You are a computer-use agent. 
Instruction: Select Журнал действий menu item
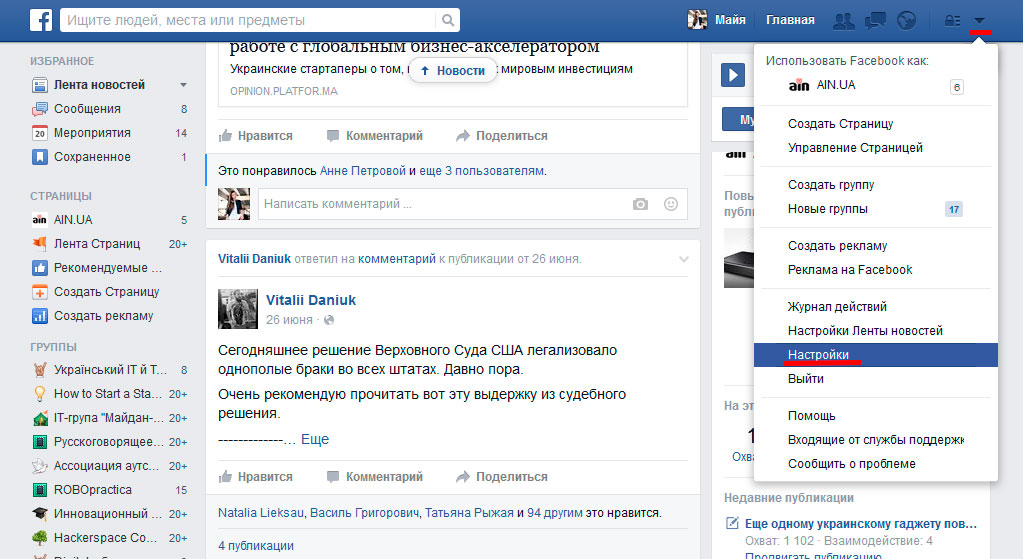point(837,307)
